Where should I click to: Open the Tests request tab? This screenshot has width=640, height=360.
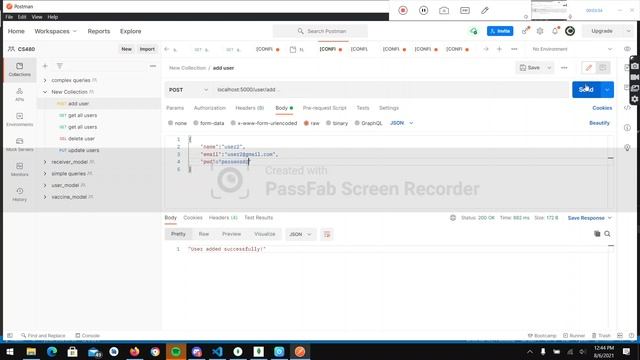coord(363,108)
